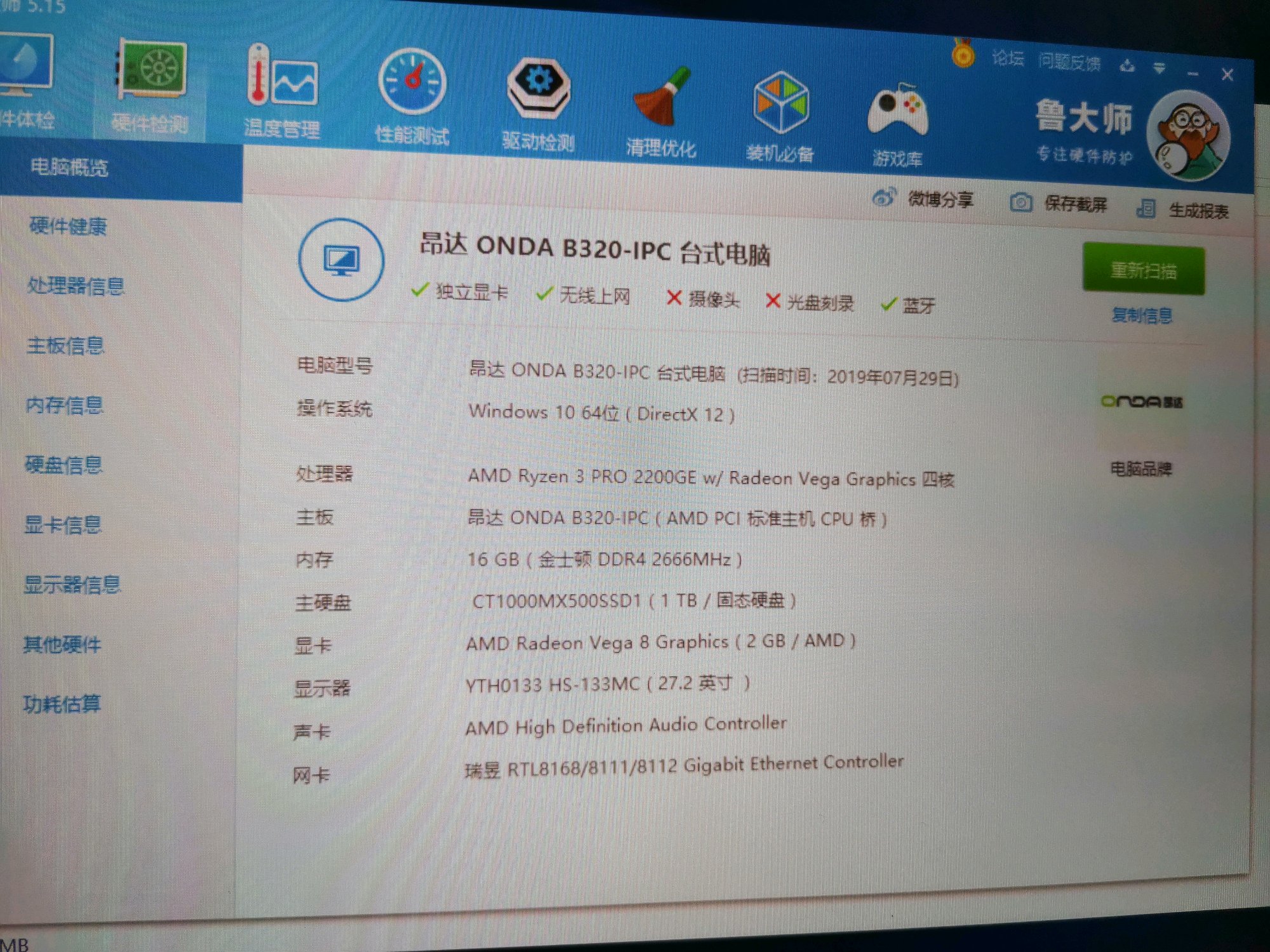Open the title bar dropdown menu arrow
Viewport: 1270px width, 952px height.
coord(1160,68)
